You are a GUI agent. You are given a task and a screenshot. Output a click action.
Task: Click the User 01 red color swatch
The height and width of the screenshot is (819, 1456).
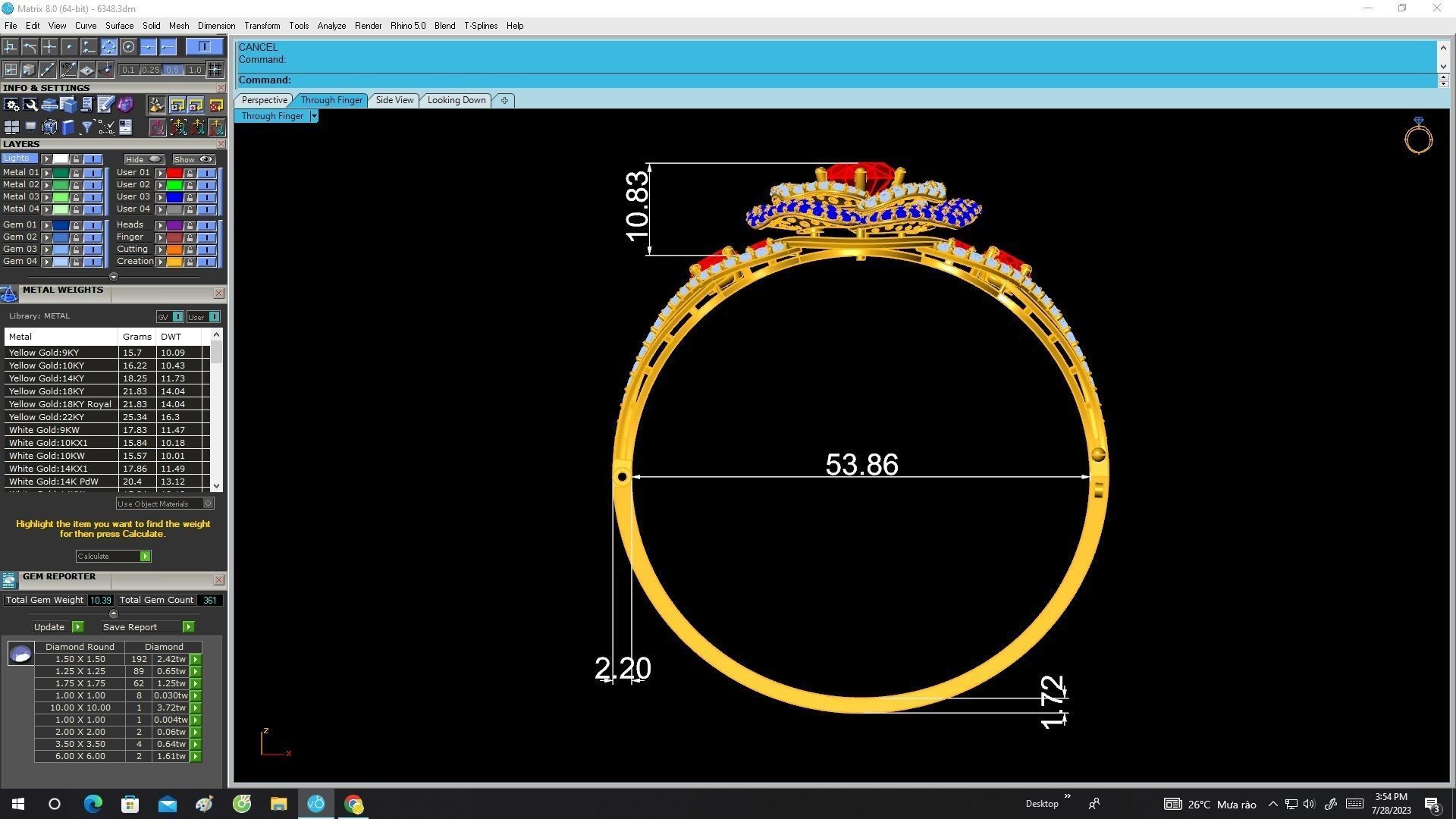(x=174, y=173)
